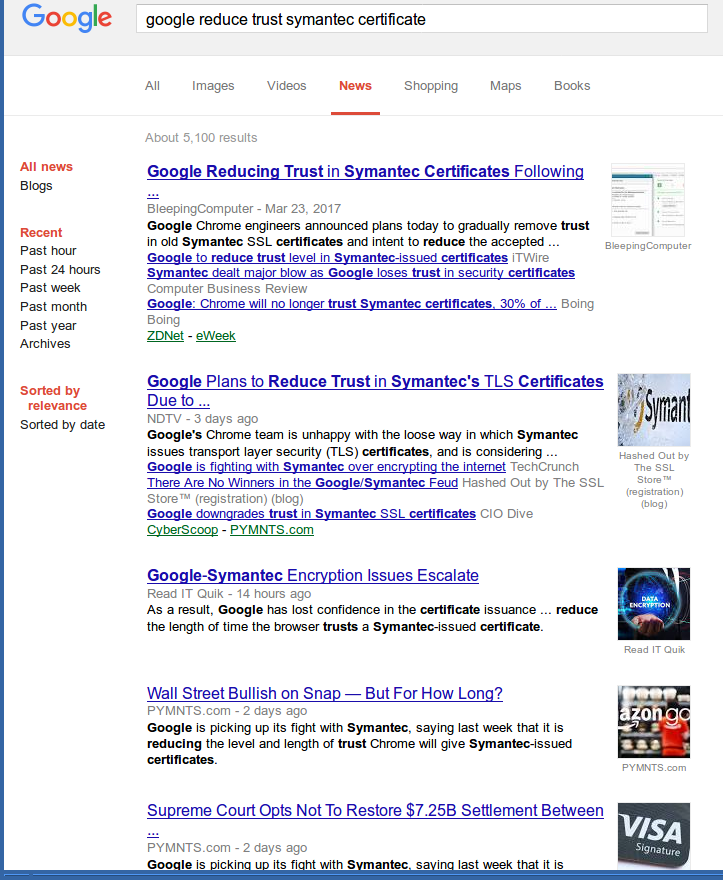This screenshot has height=880, width=723.
Task: Open the Shopping tab
Action: (431, 86)
